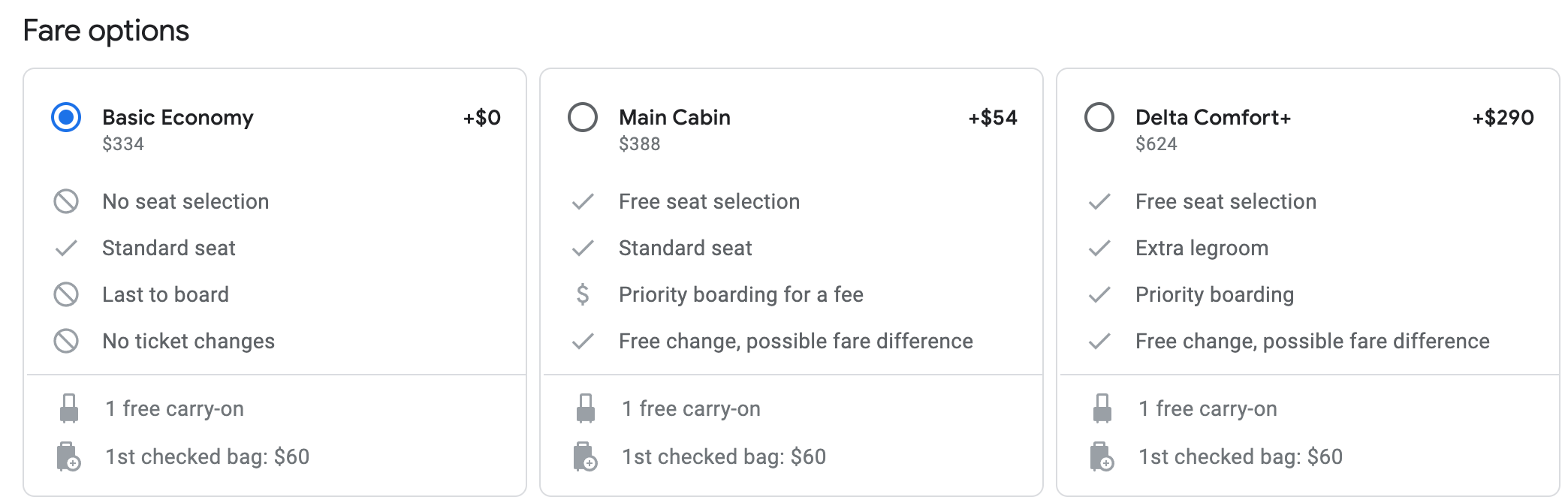Click the Extra legroom checkmark icon
The image size is (1568, 500).
pos(1099,248)
